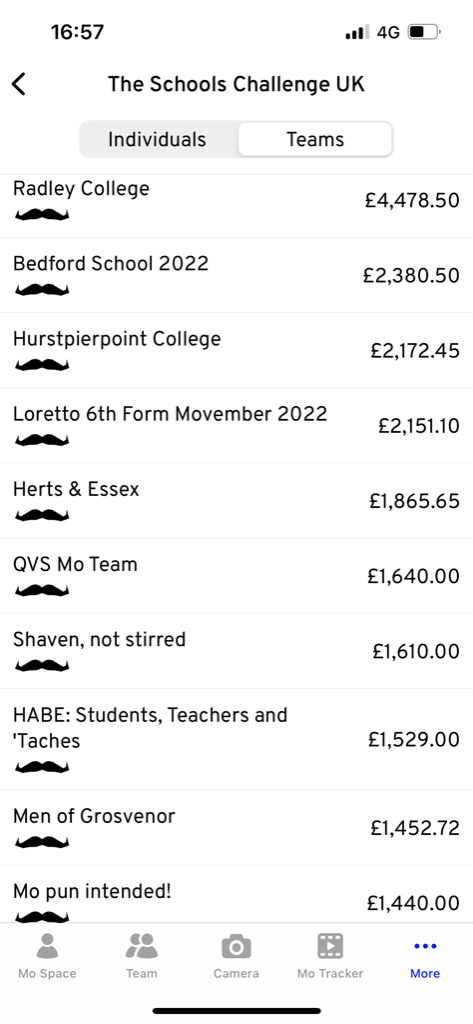Open Shaven, not stirred team
Viewport: 473px width, 1024px height.
point(236,651)
